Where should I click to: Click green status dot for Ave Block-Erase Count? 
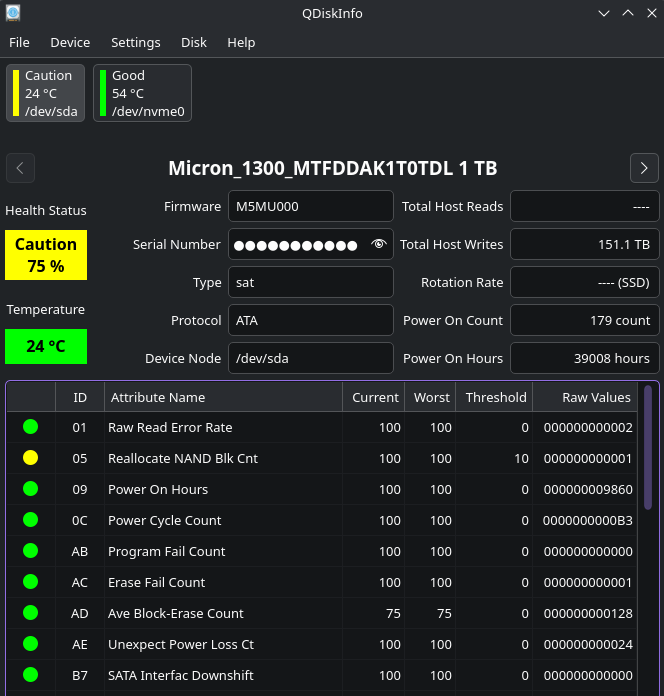pos(30,613)
